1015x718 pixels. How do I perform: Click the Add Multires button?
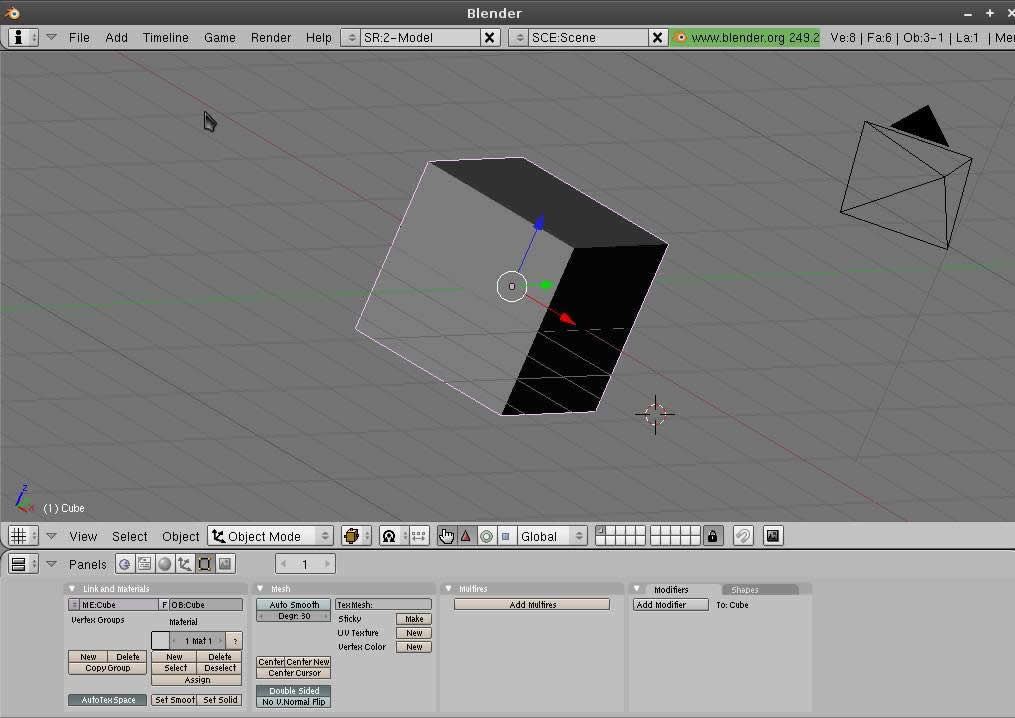click(532, 605)
